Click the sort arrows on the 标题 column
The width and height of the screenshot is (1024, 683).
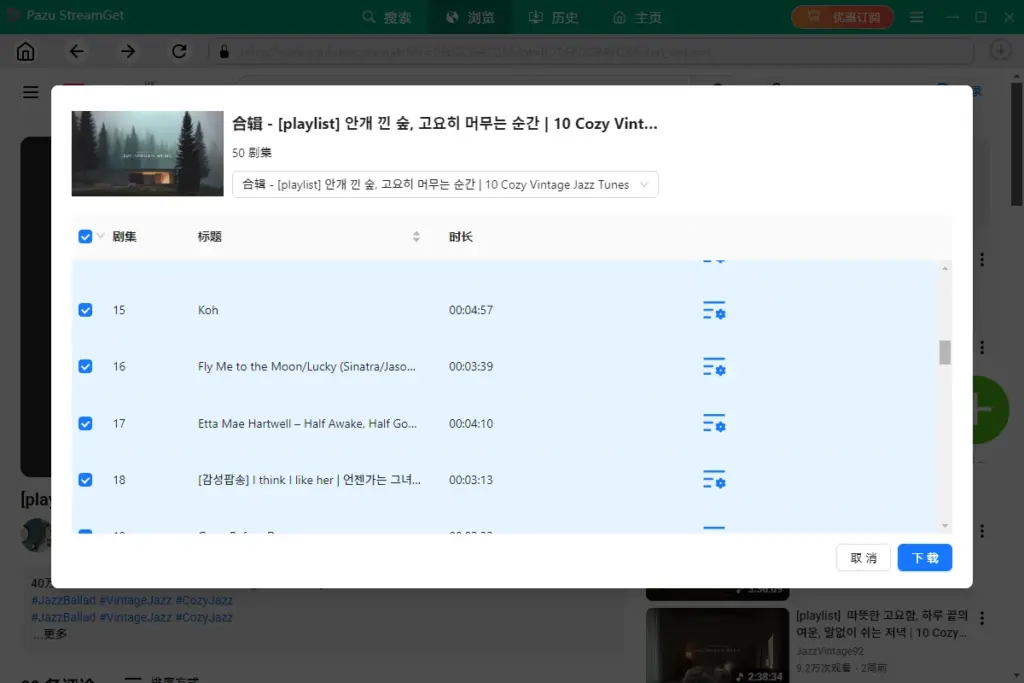(417, 236)
